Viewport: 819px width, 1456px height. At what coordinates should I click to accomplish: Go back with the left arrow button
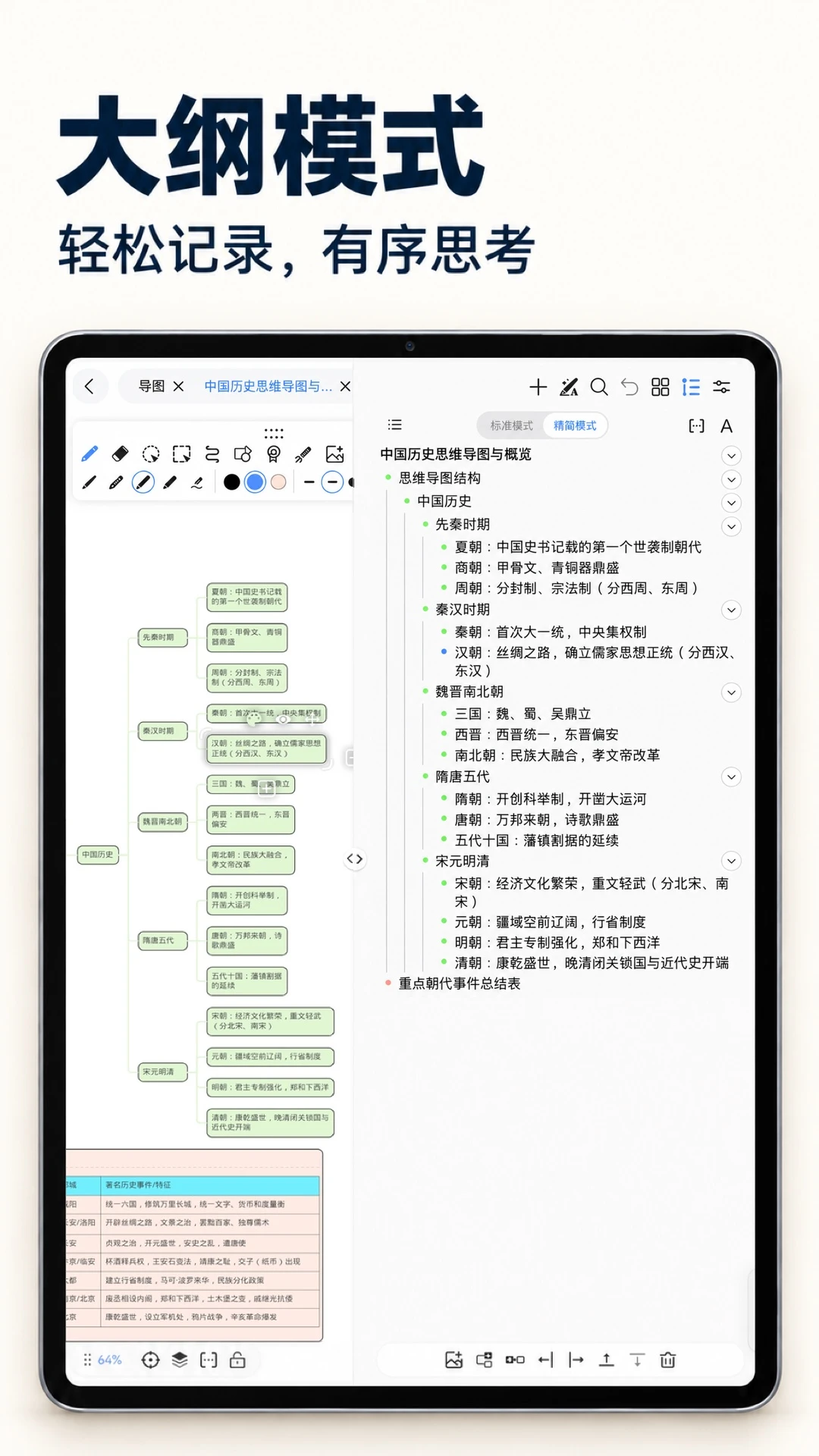(x=89, y=387)
